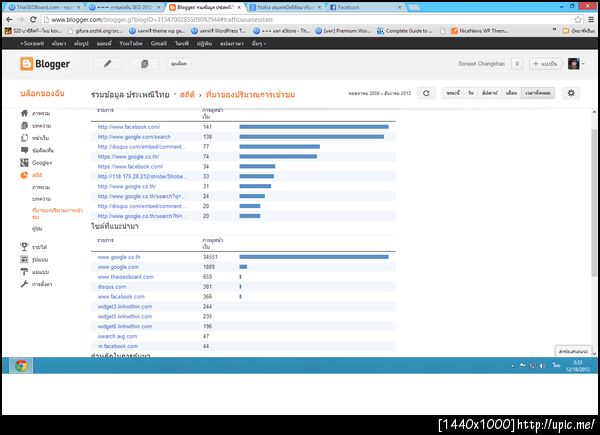The image size is (600, 435).
Task: Open the www.google.co.th referring site
Action: pos(119,257)
